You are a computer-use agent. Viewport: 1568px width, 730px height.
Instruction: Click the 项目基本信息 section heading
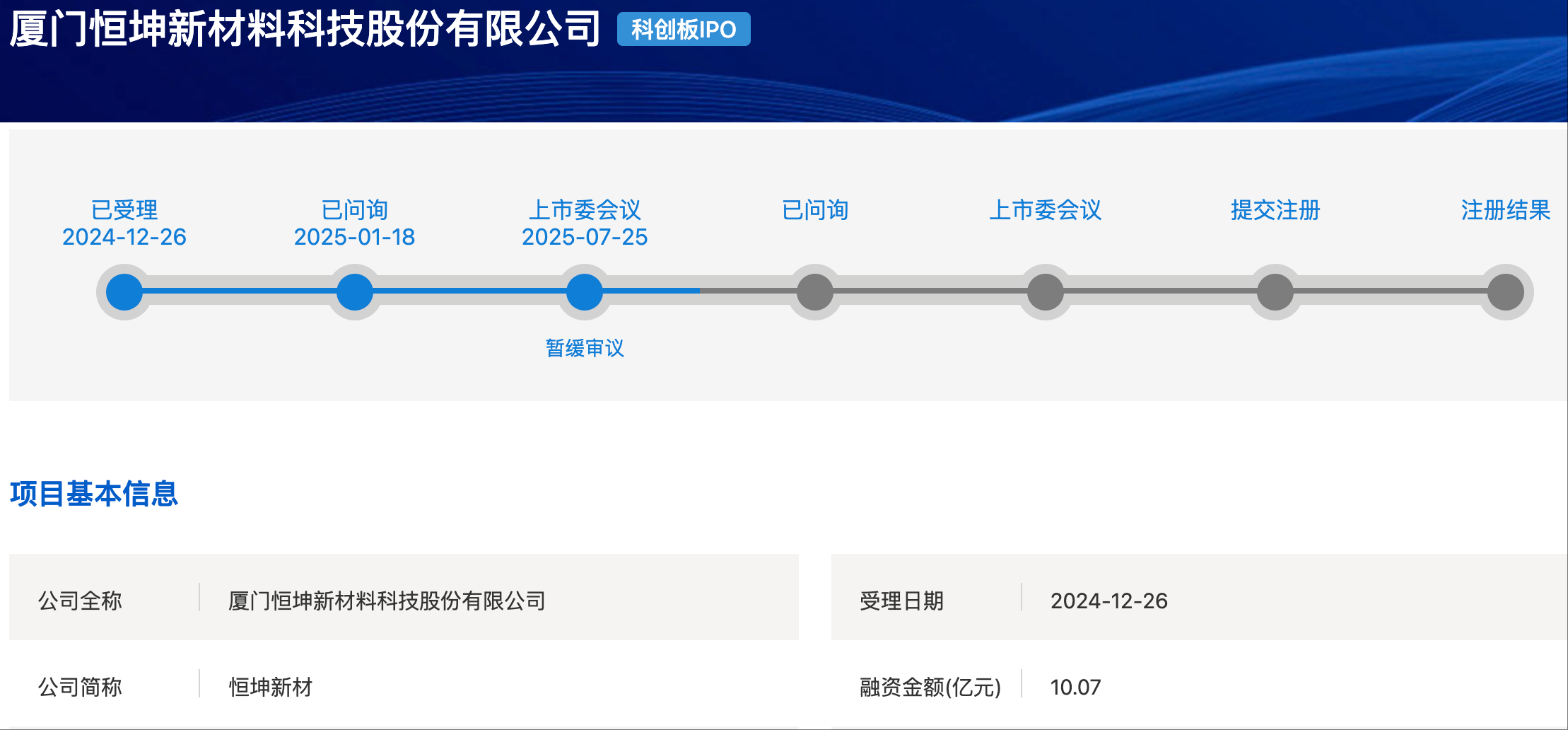point(94,494)
